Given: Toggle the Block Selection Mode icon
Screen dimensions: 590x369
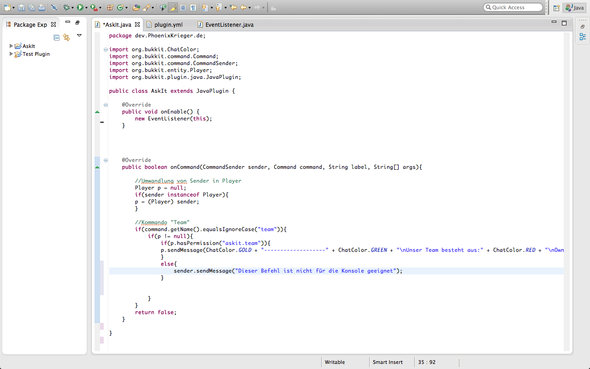Looking at the screenshot, I should (x=183, y=8).
